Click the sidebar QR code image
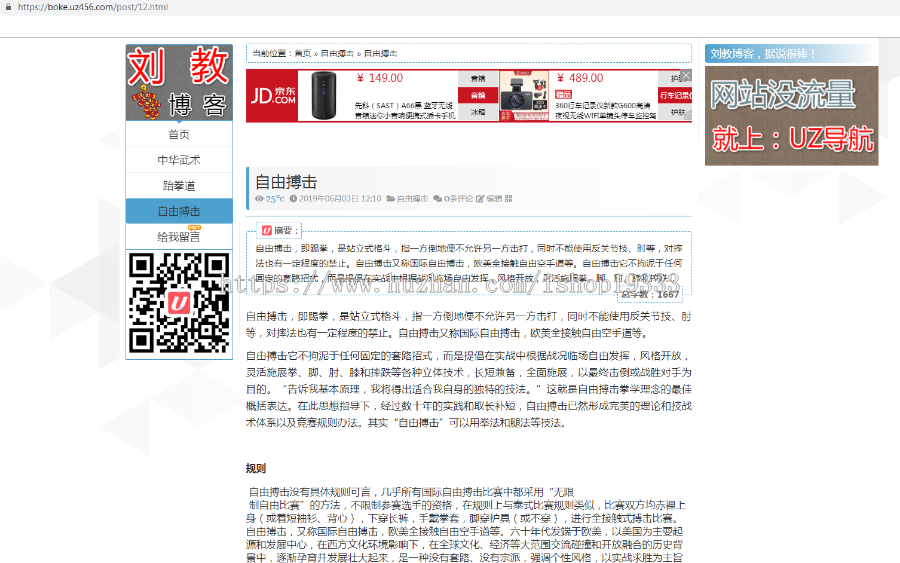900x563 pixels. point(179,303)
